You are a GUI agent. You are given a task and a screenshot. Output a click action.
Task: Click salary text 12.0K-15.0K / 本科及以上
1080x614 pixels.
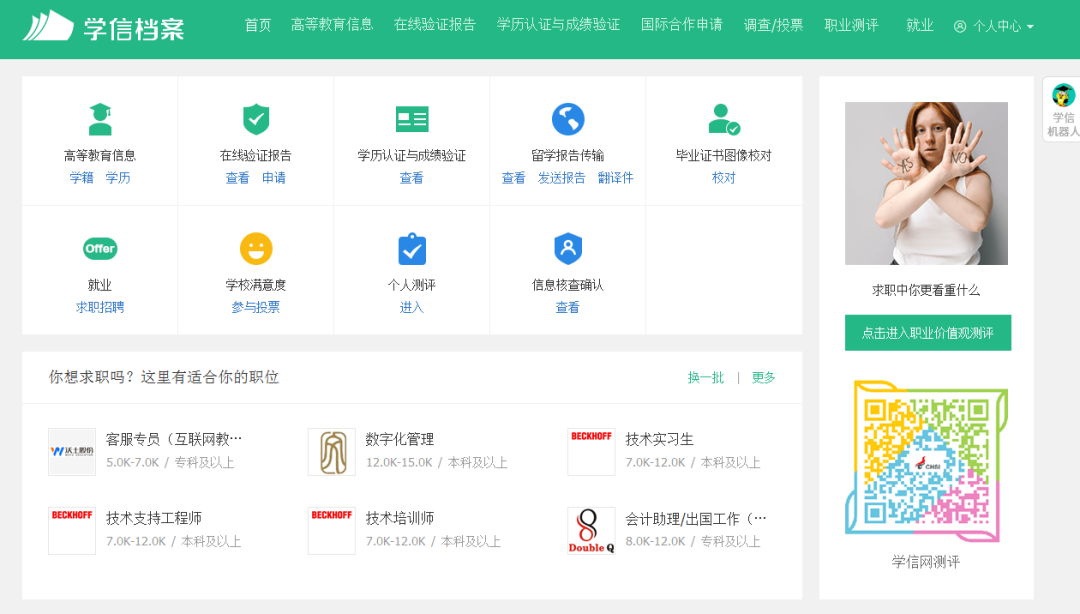(x=437, y=462)
